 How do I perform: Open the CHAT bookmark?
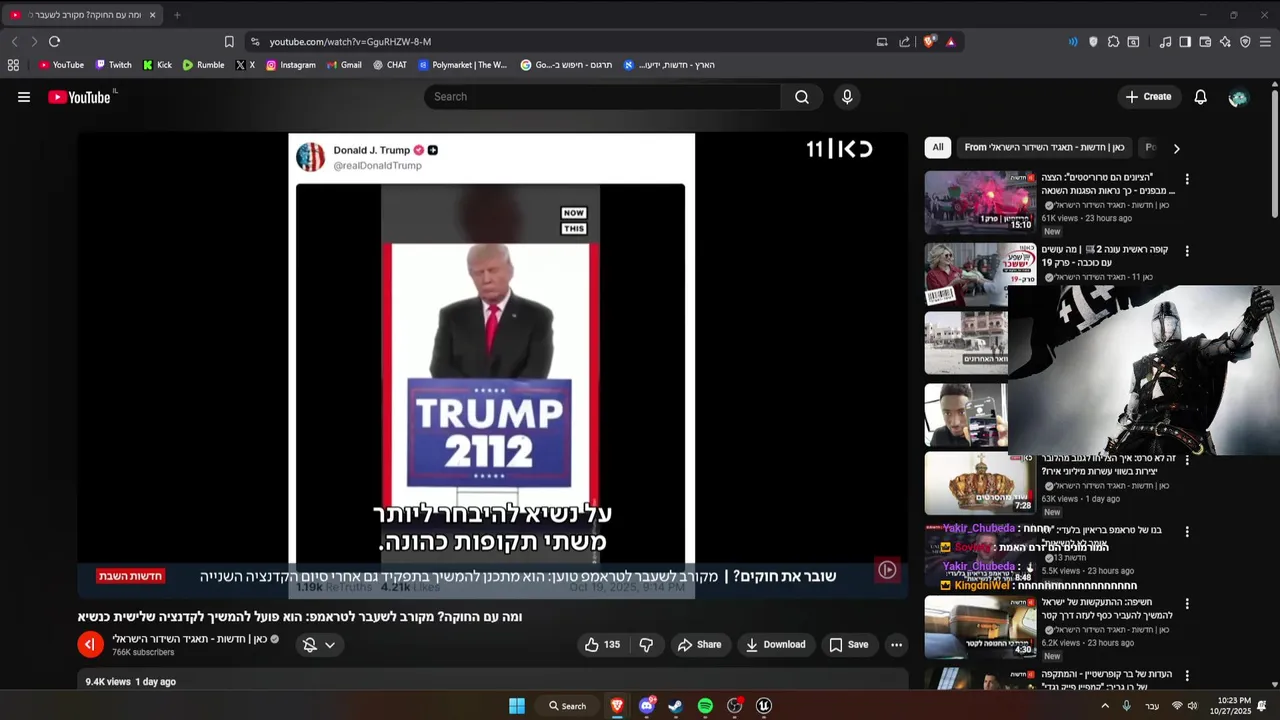(390, 65)
